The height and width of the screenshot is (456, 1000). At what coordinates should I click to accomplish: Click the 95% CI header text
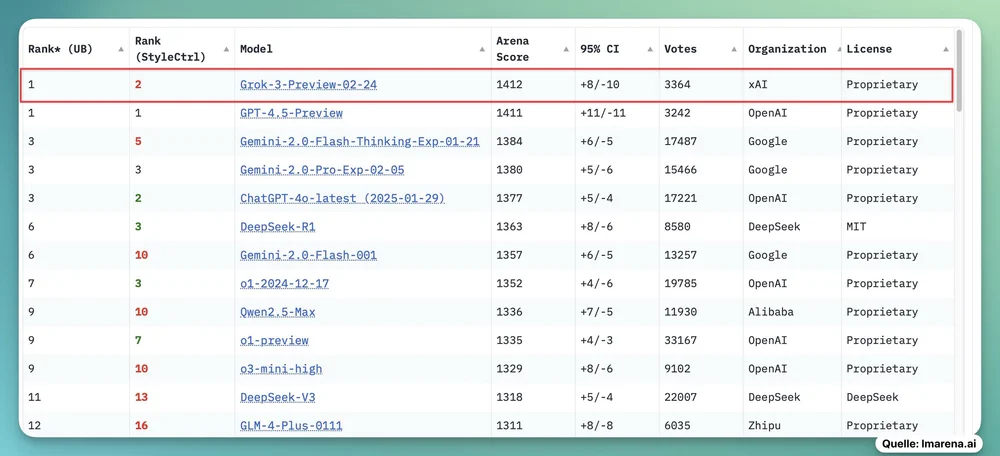pyautogui.click(x=598, y=49)
